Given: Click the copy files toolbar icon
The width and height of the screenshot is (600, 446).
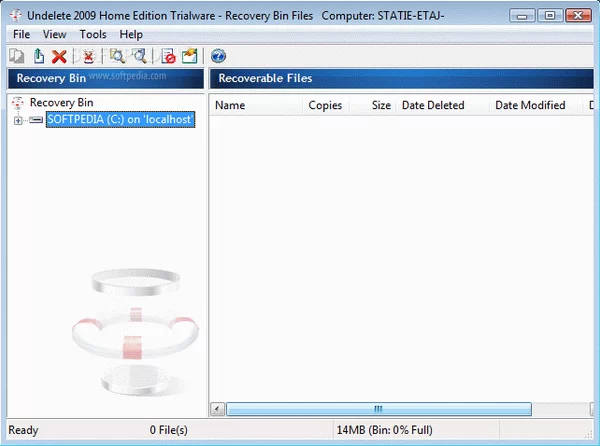Looking at the screenshot, I should pos(16,56).
